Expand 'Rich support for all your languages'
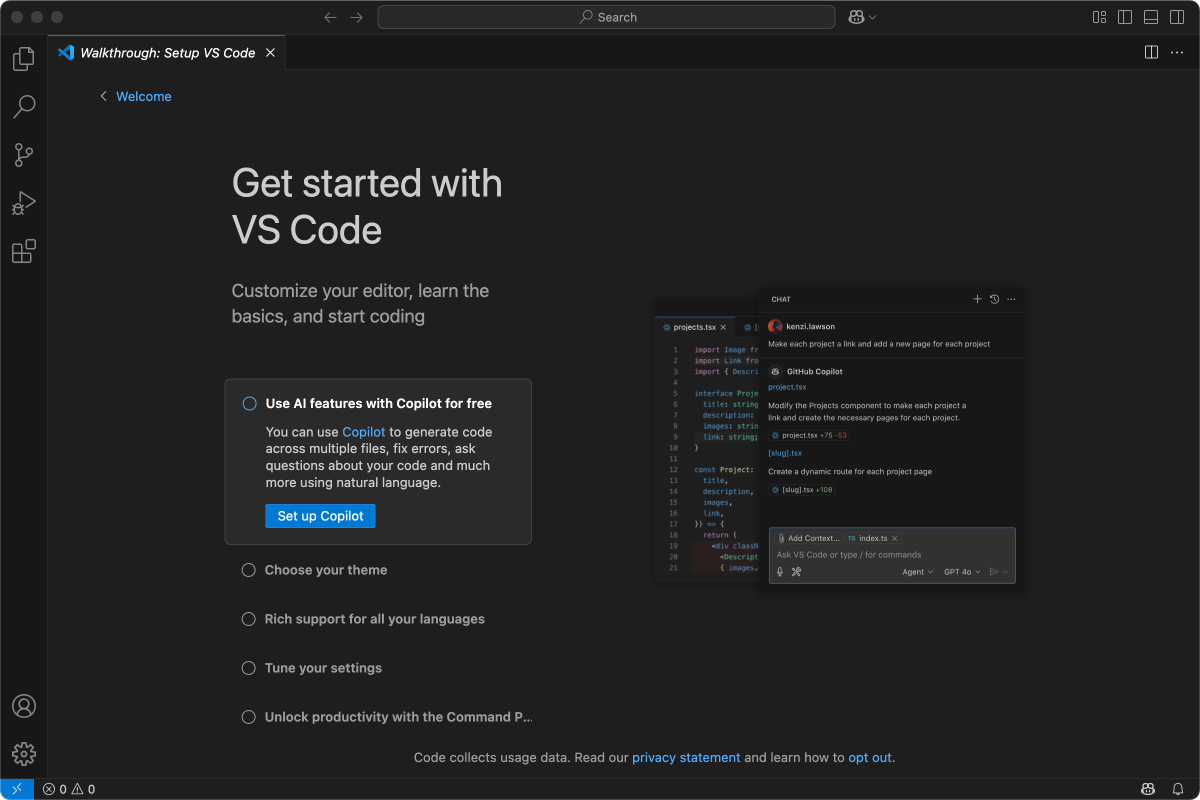Viewport: 1200px width, 800px height. point(374,619)
